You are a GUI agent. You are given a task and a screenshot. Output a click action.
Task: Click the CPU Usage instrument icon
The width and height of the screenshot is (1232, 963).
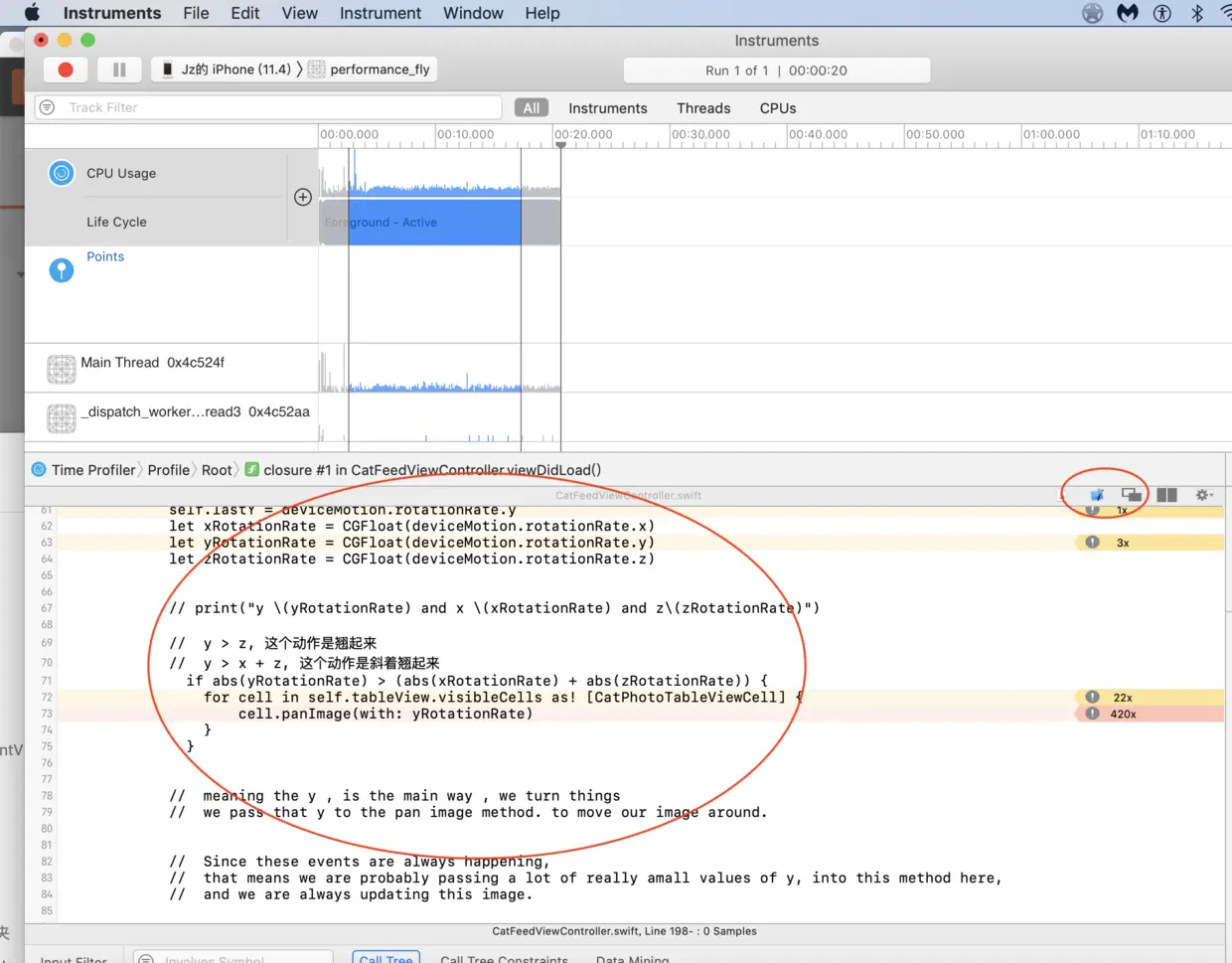(x=62, y=173)
